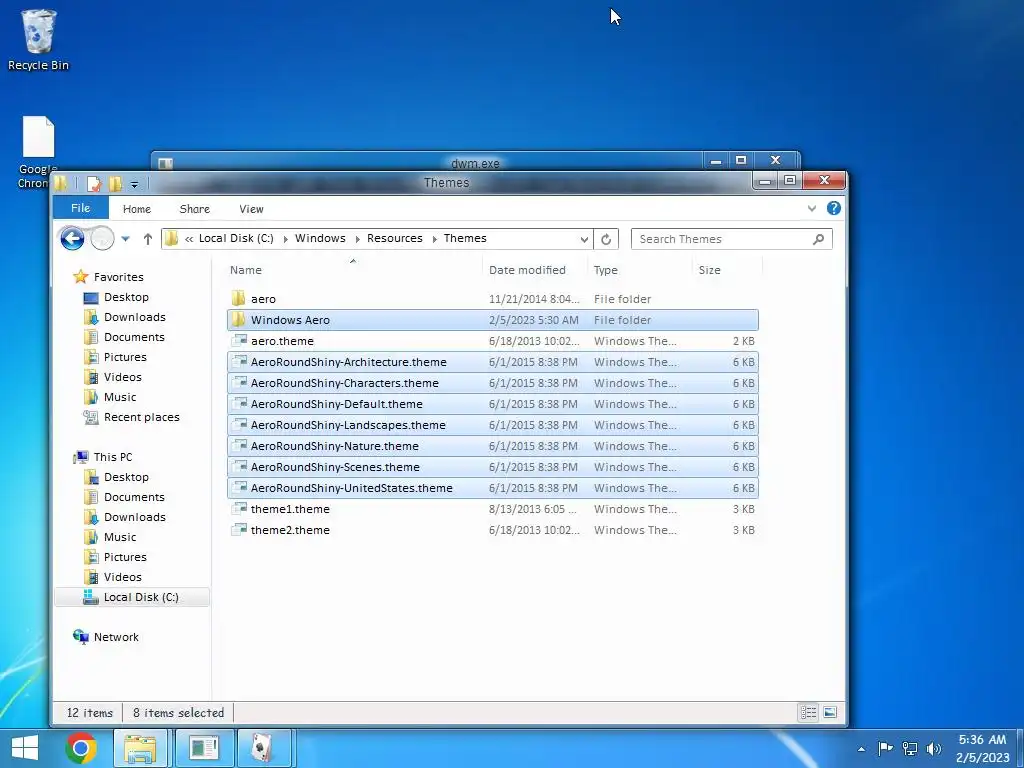Open the Customize Quick Access Toolbar dropdown
Image resolution: width=1024 pixels, height=768 pixels.
coord(135,185)
